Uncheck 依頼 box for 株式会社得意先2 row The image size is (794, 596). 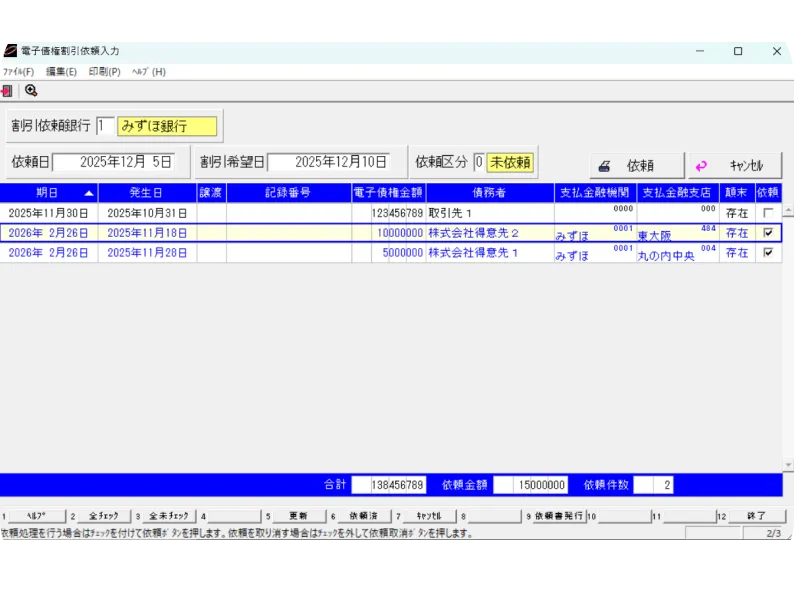coord(767,233)
